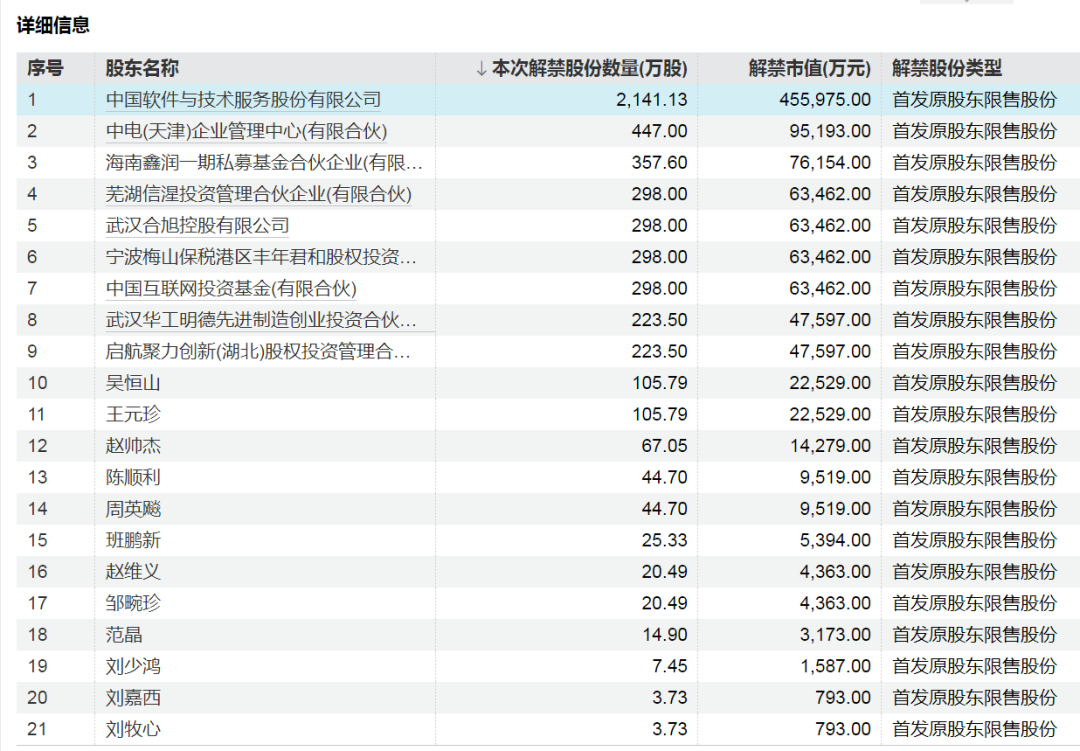Open 启航聚力创新(湖北) shareholder link
The image size is (1080, 751).
click(258, 352)
